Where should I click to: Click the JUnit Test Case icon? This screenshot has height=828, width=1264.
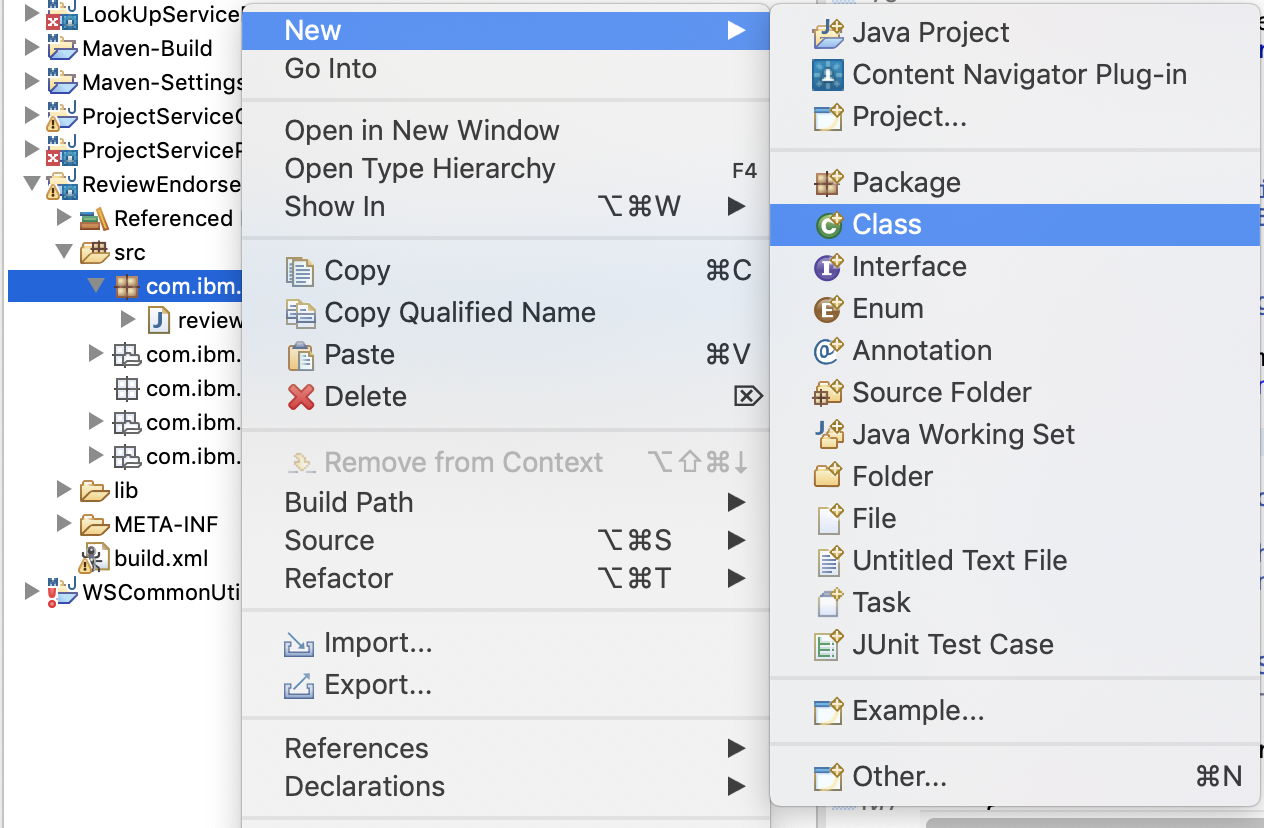(x=827, y=645)
